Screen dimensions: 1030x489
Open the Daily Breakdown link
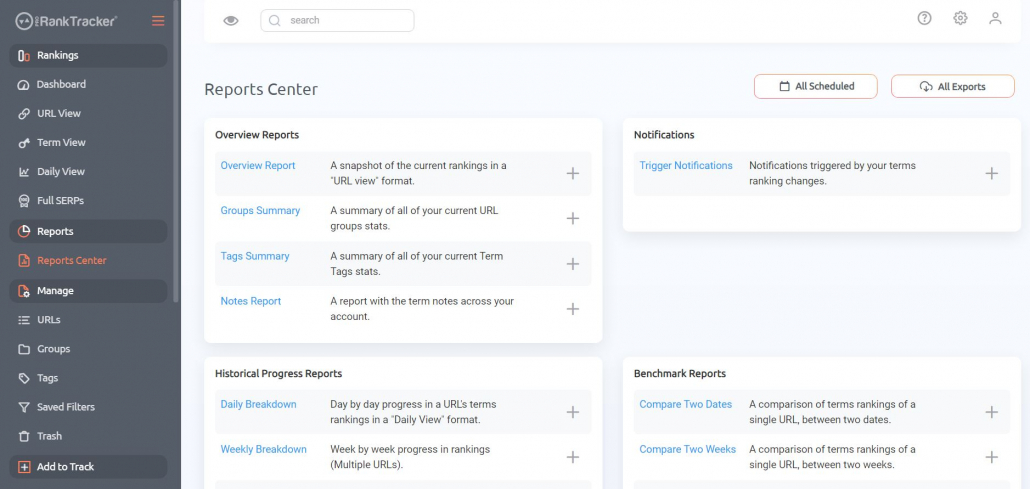pyautogui.click(x=258, y=404)
